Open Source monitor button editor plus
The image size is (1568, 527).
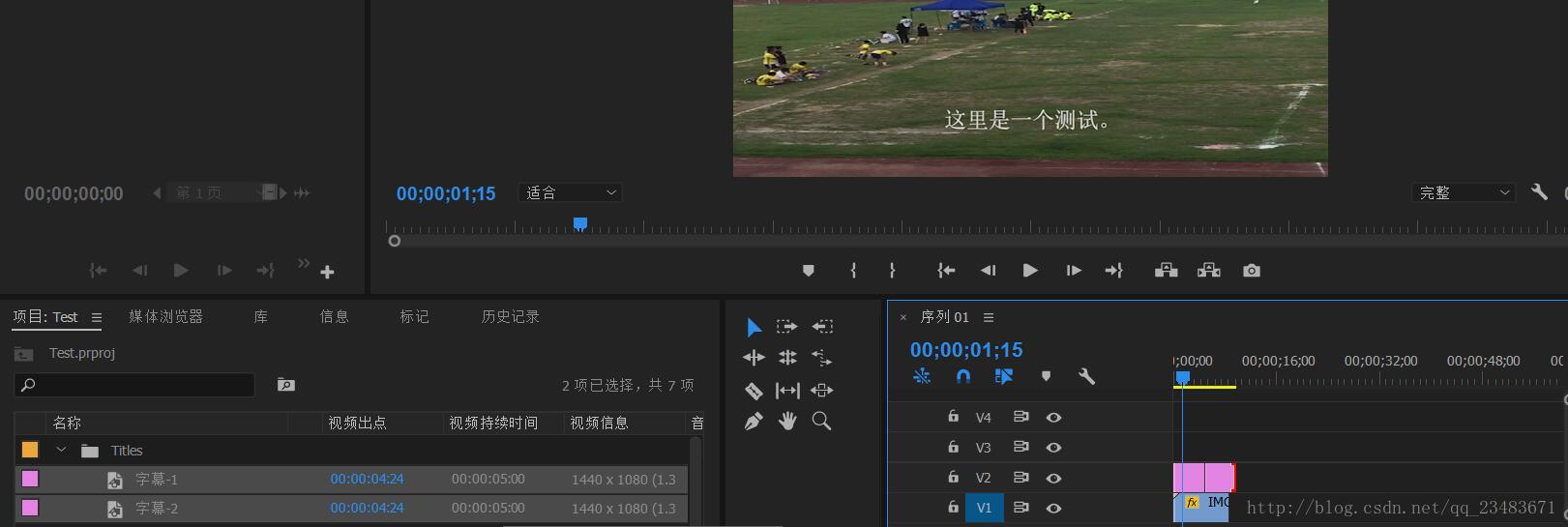point(327,272)
